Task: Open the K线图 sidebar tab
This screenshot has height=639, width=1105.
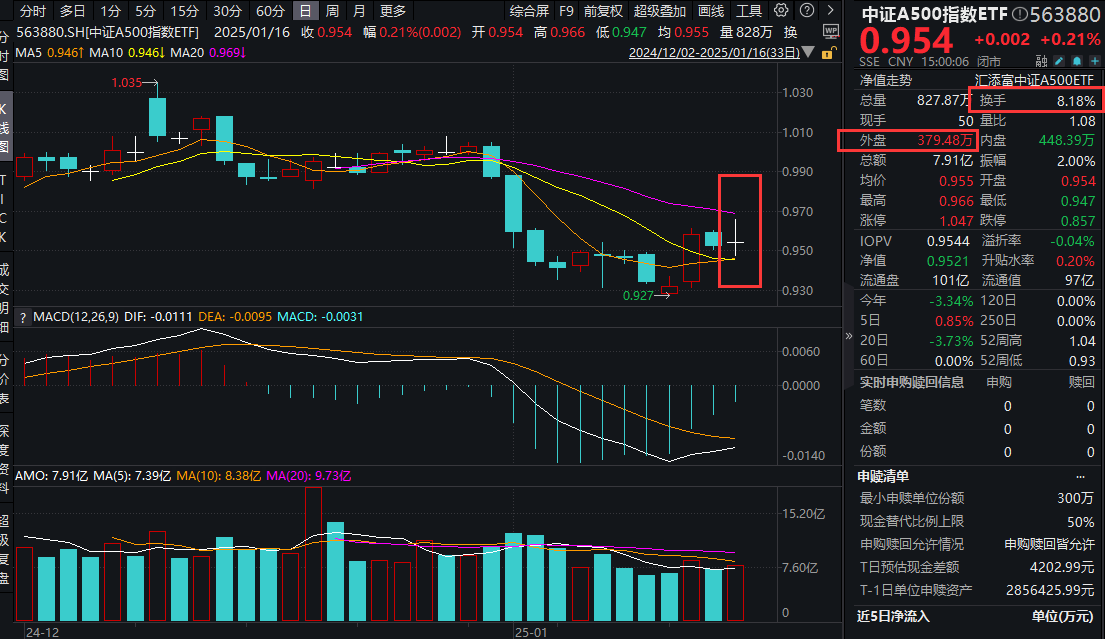Action: coord(5,128)
